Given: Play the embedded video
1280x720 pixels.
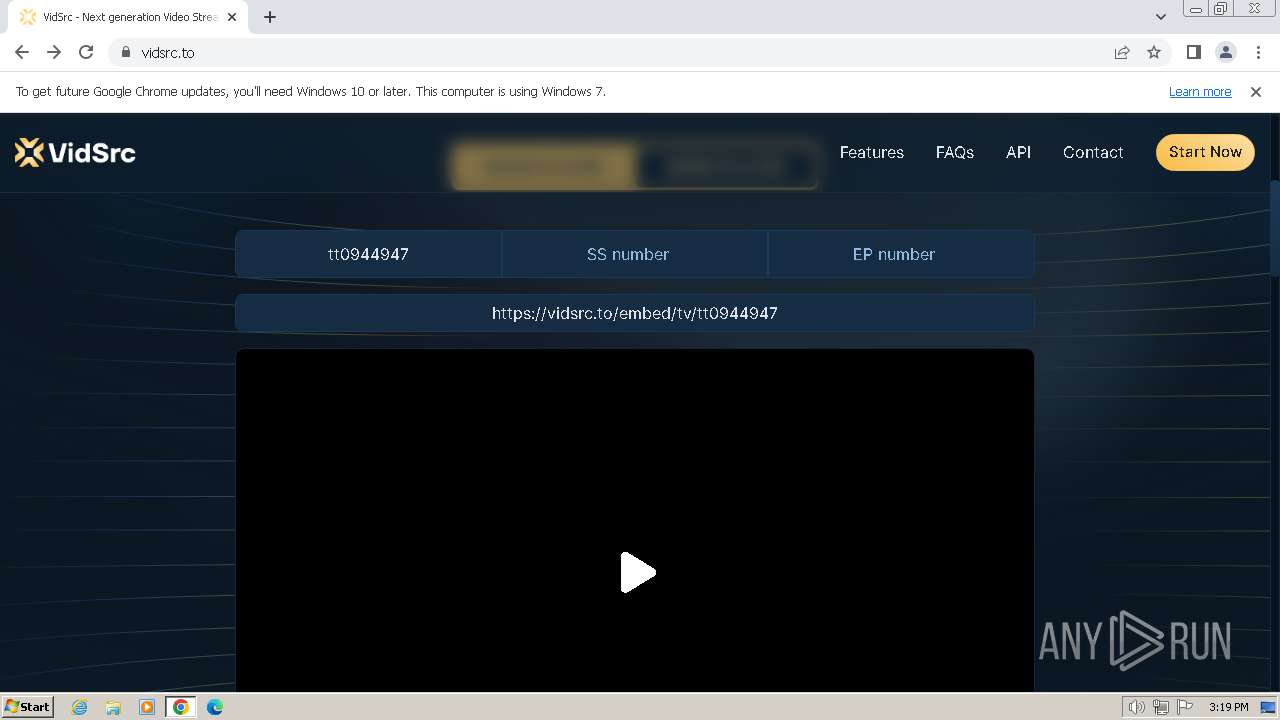Looking at the screenshot, I should coord(637,573).
